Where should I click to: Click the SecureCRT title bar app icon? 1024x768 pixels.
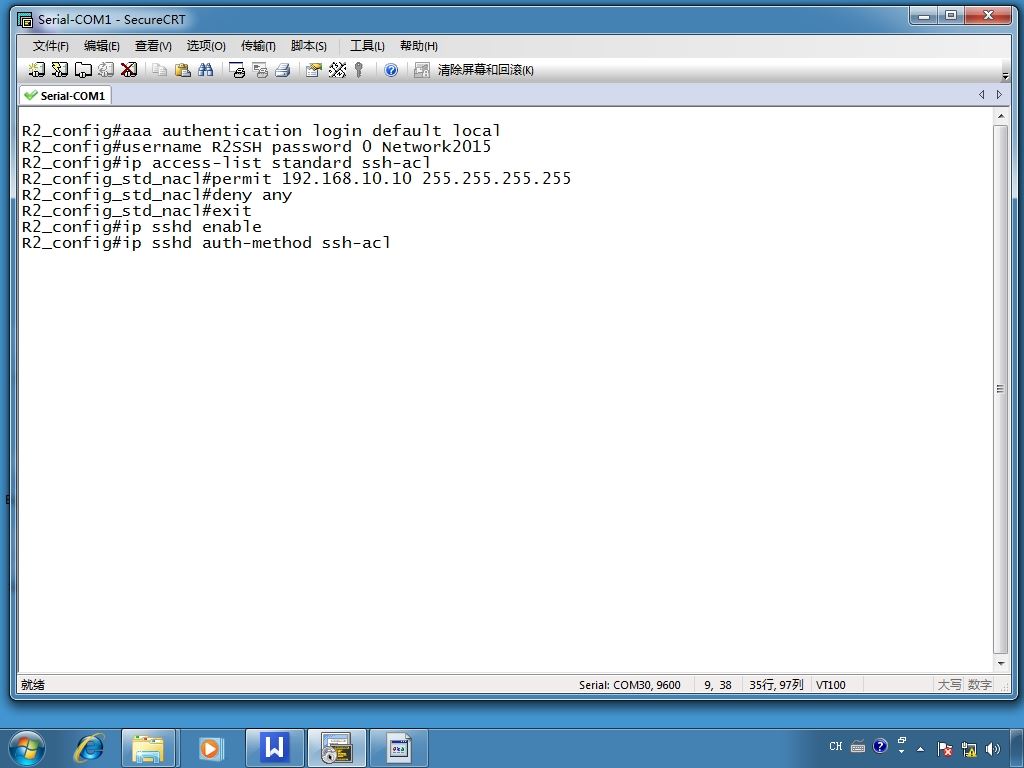click(x=25, y=20)
